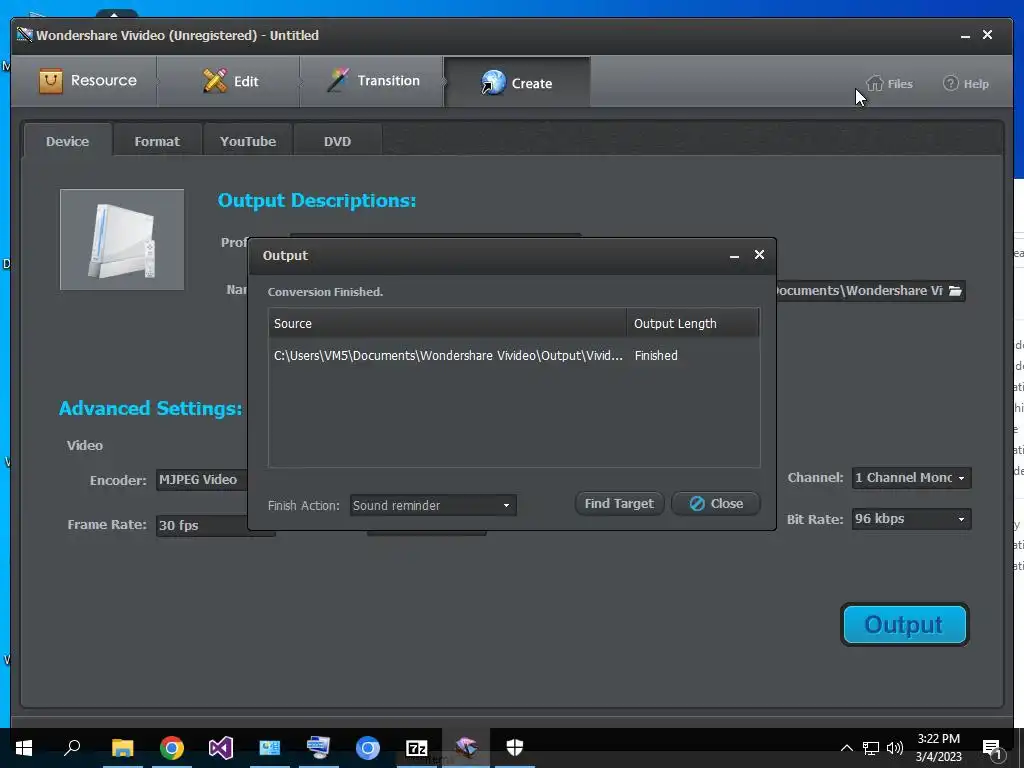Click the Output Length column header
Screen dimensions: 1024x768
click(x=693, y=323)
